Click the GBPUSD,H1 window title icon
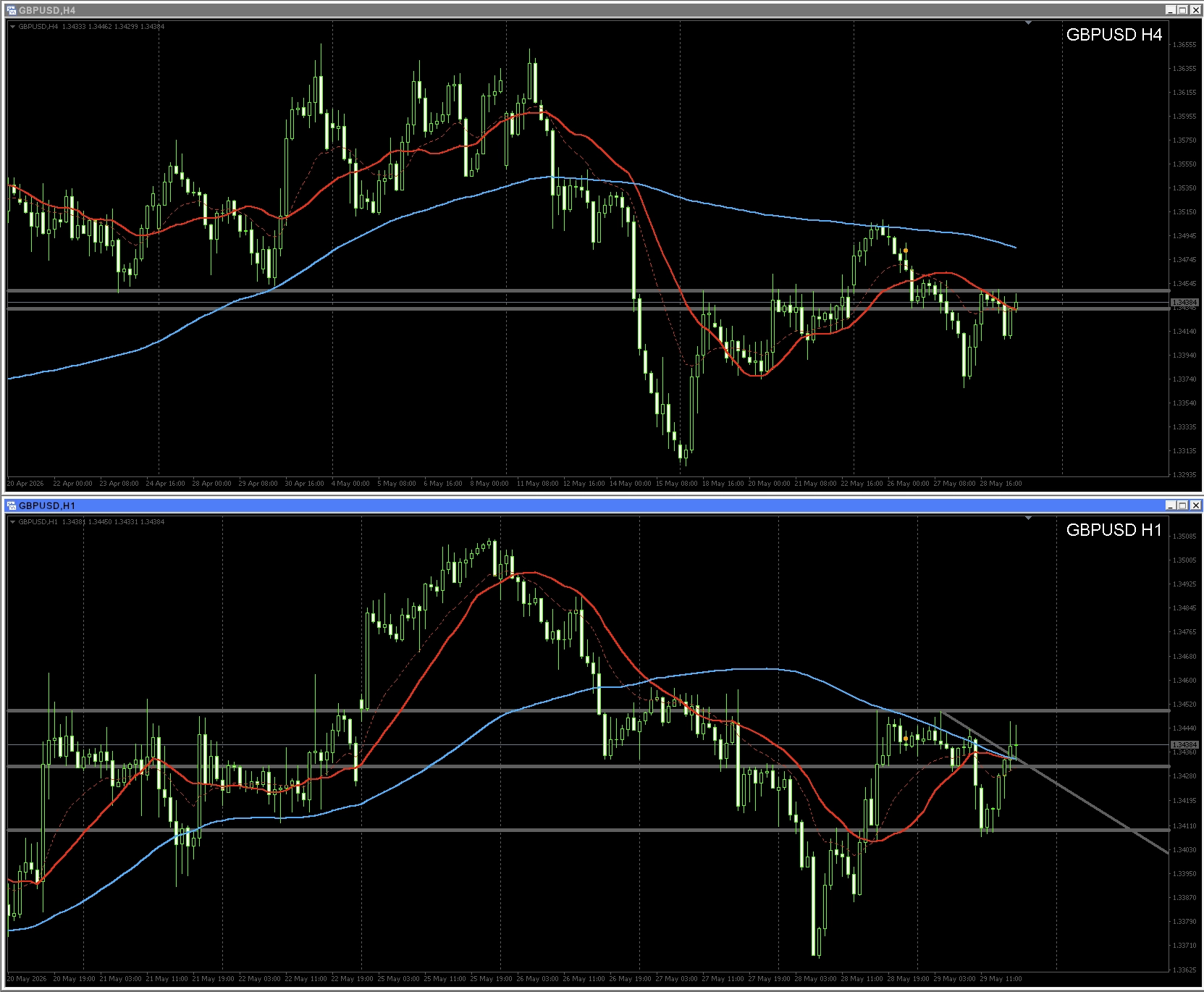The width and height of the screenshot is (1204, 992). coord(11,505)
